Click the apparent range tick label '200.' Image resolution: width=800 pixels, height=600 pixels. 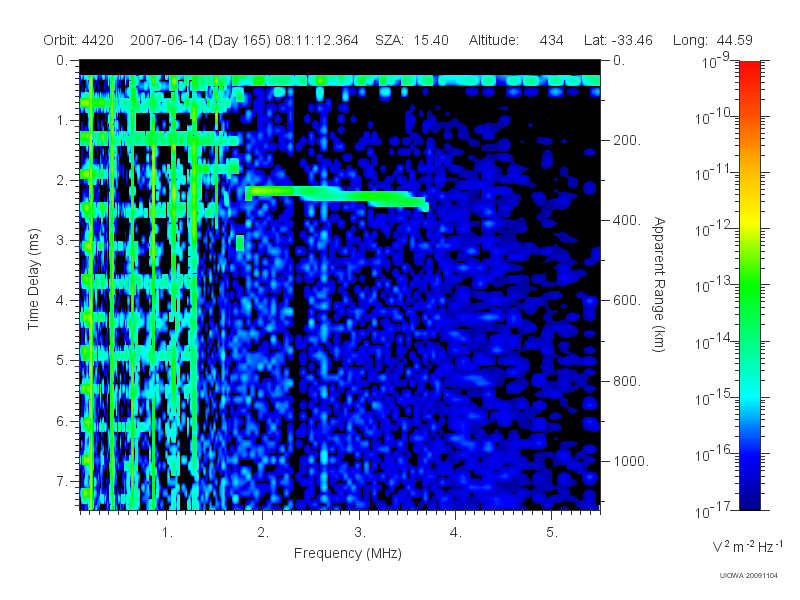627,140
